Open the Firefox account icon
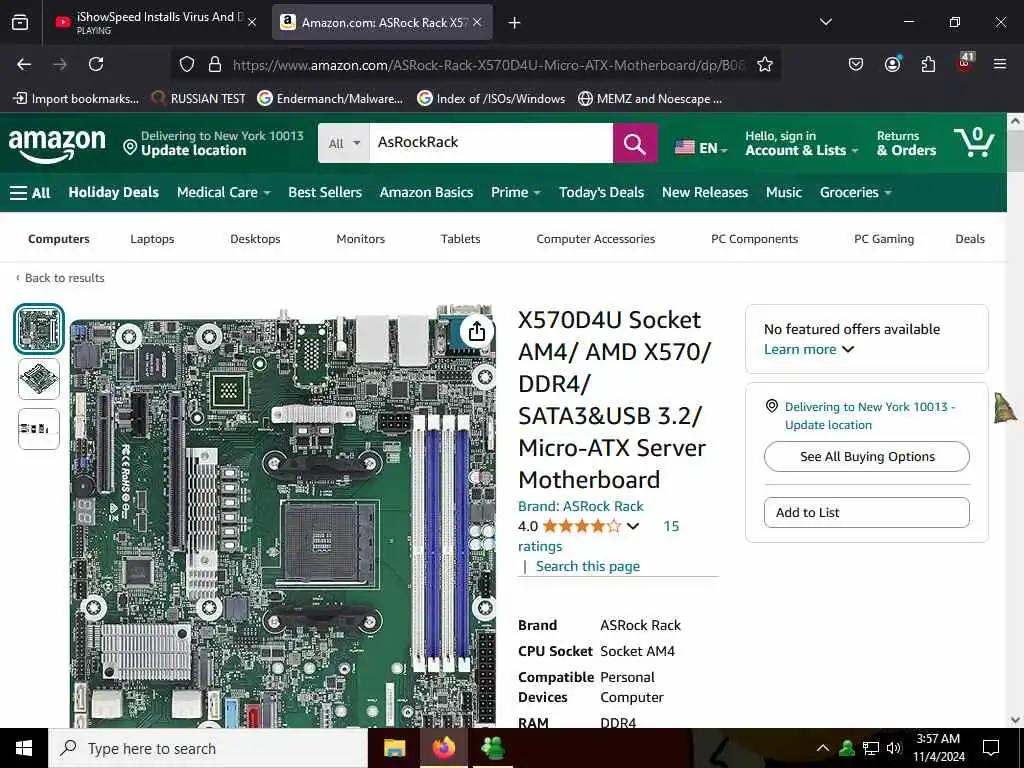Viewport: 1024px width, 768px height. [x=892, y=64]
